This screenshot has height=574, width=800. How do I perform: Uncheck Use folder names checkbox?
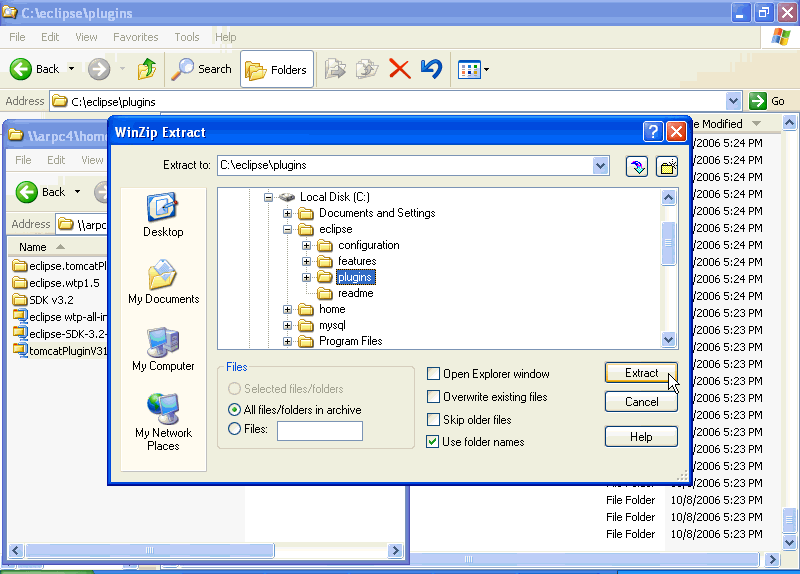pos(434,441)
